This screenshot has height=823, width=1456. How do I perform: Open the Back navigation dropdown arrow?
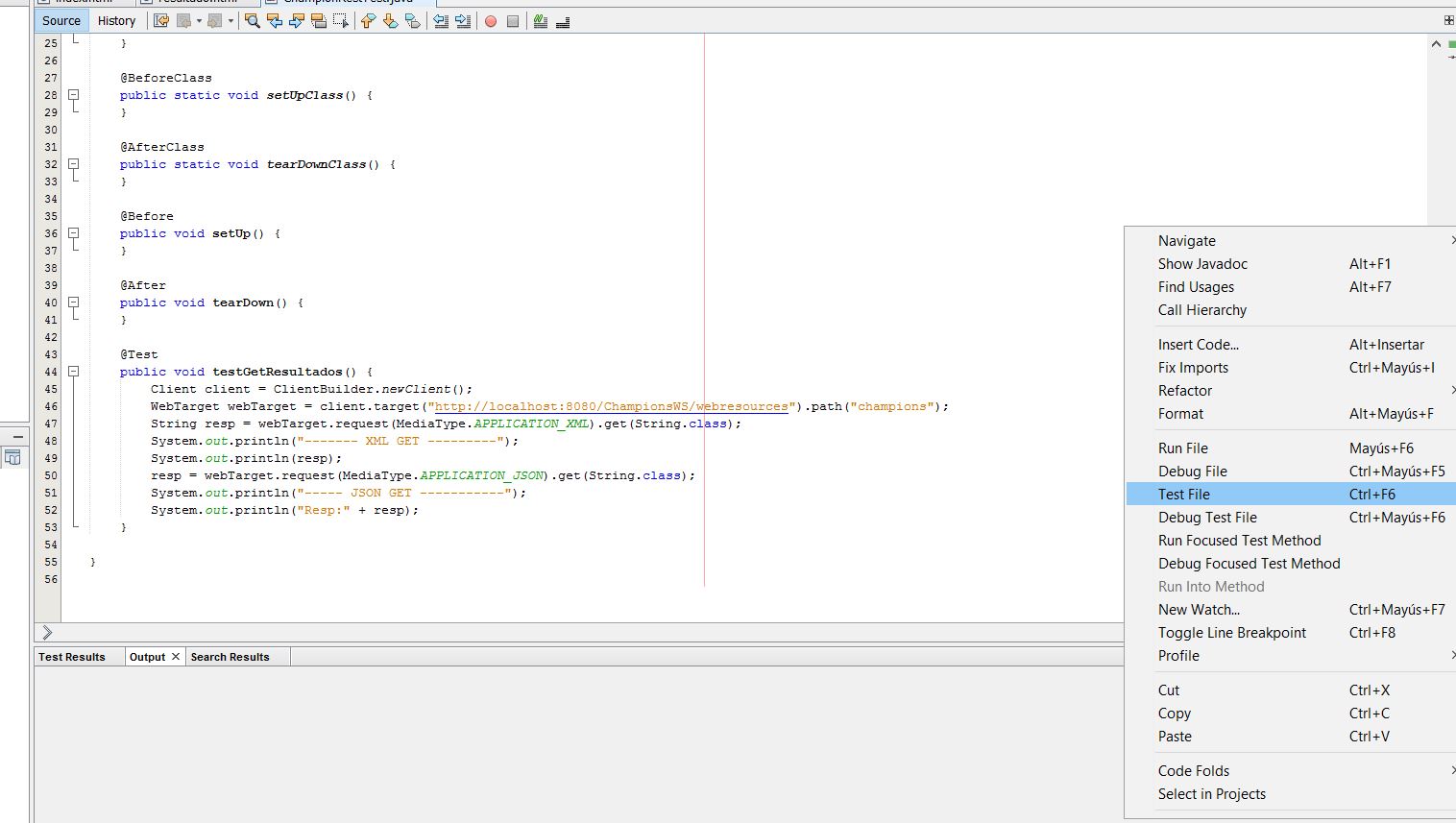[x=199, y=20]
